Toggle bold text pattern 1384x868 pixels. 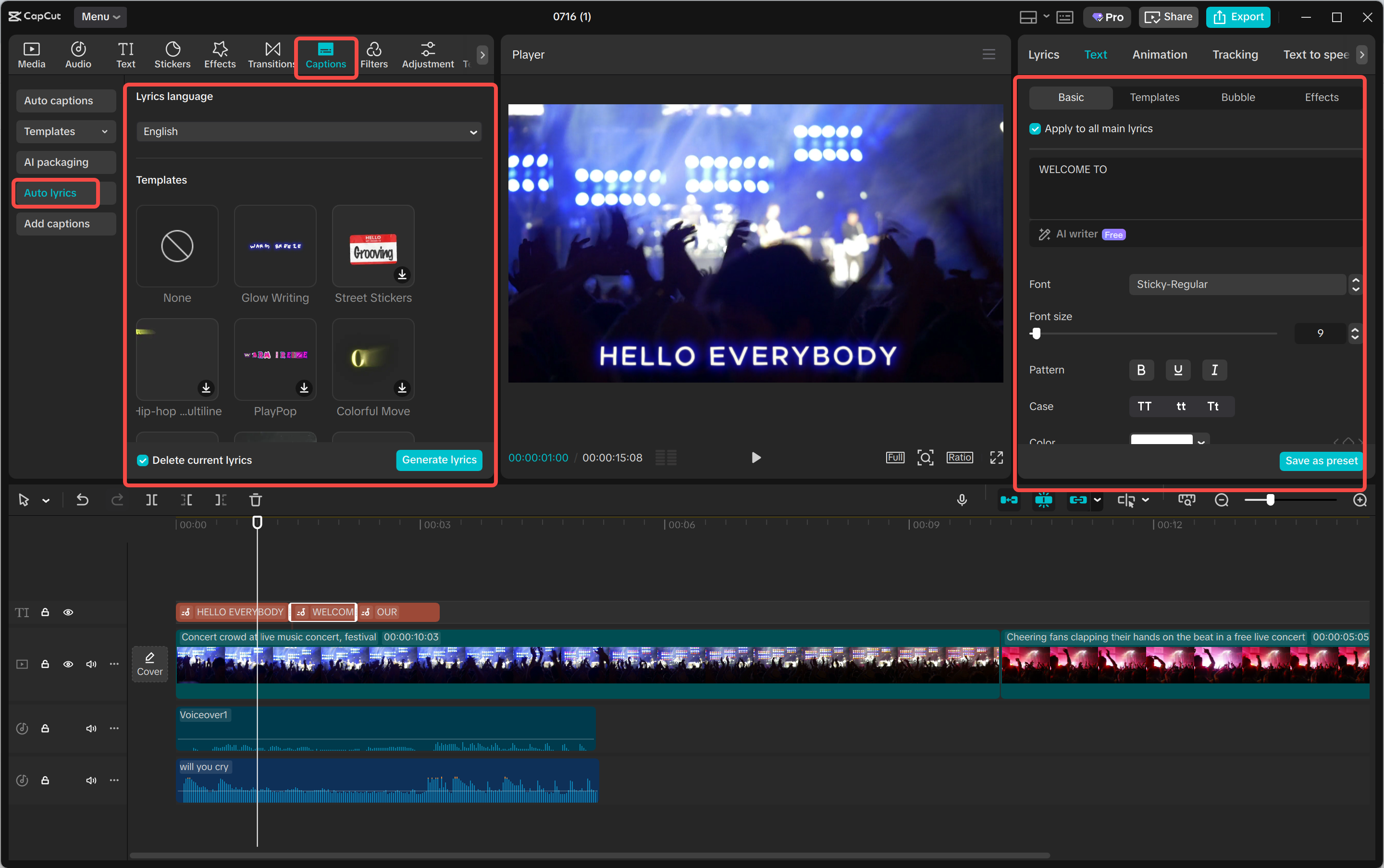pos(1141,370)
